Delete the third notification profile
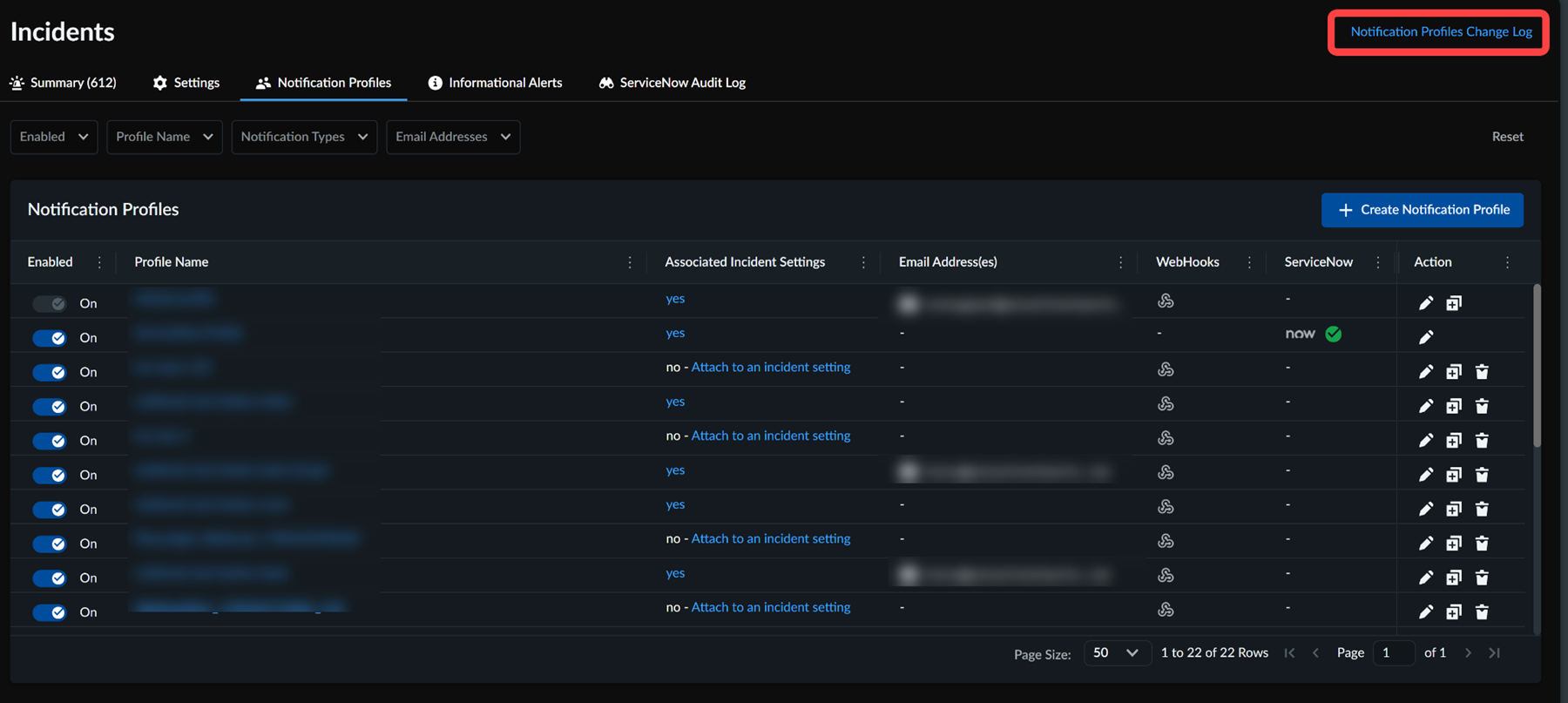Screen dimensions: 1568x703 (x=1482, y=372)
